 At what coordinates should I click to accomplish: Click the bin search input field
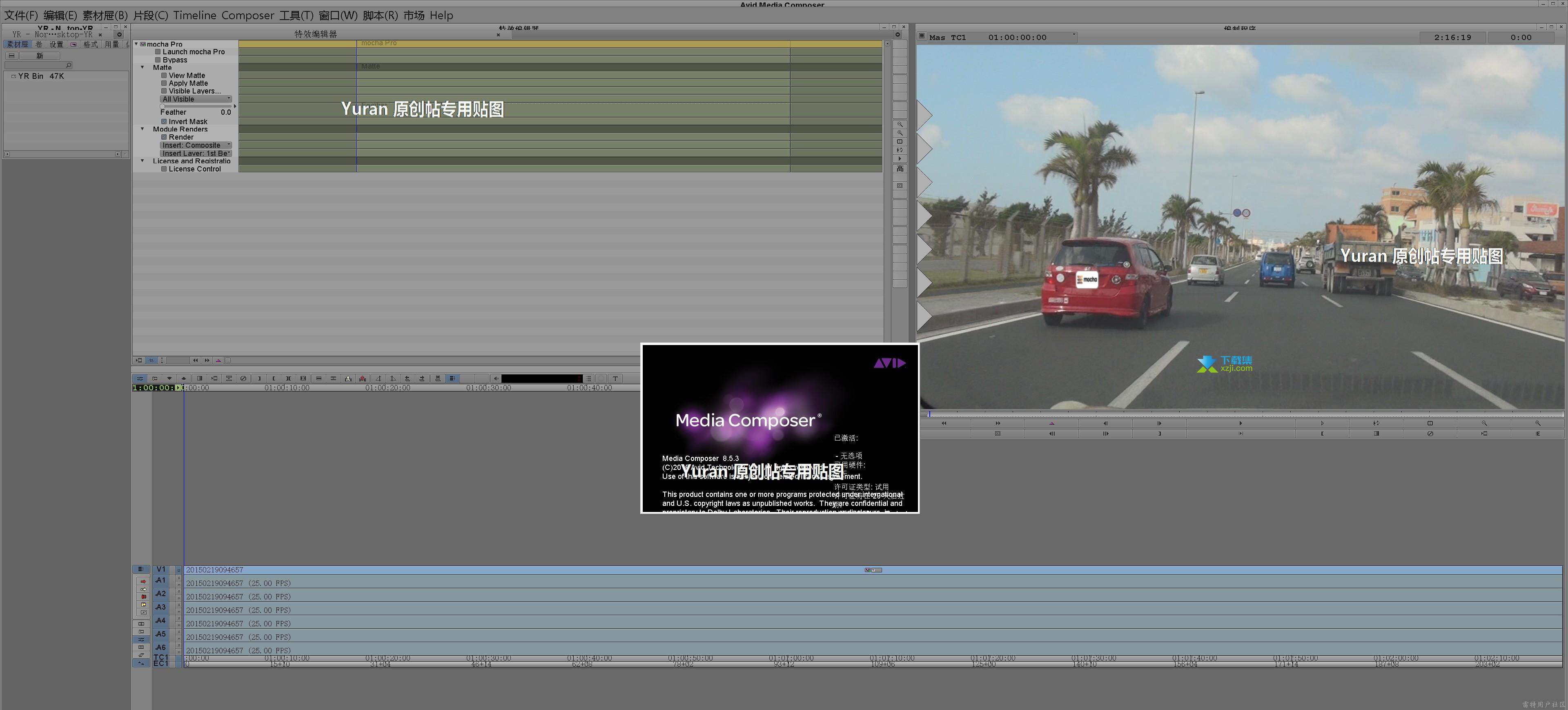[38, 66]
